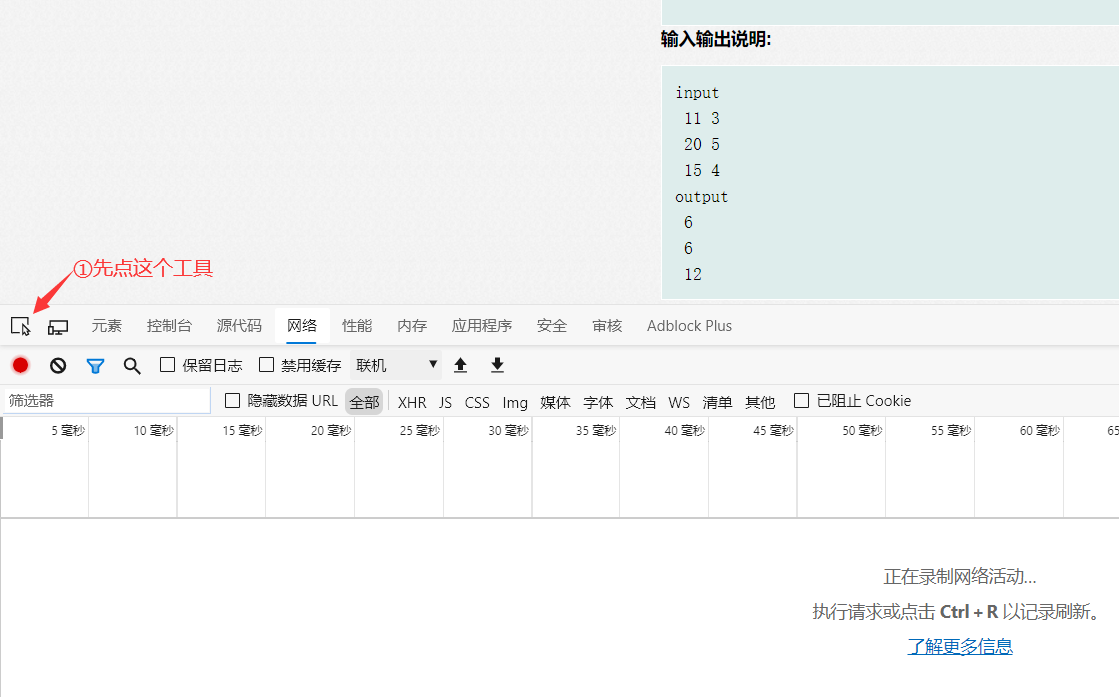
Task: Import HAR file using the upload arrow icon
Action: [x=460, y=364]
